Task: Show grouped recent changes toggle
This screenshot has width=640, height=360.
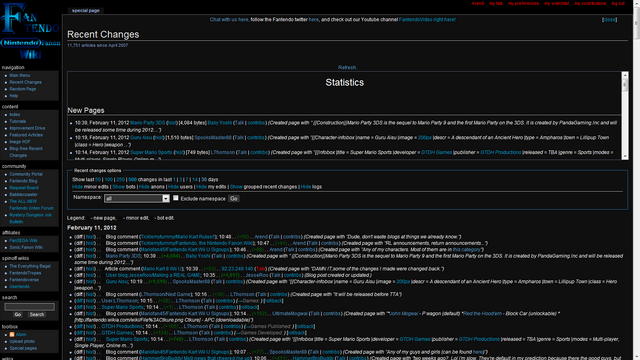Action: 236,187
